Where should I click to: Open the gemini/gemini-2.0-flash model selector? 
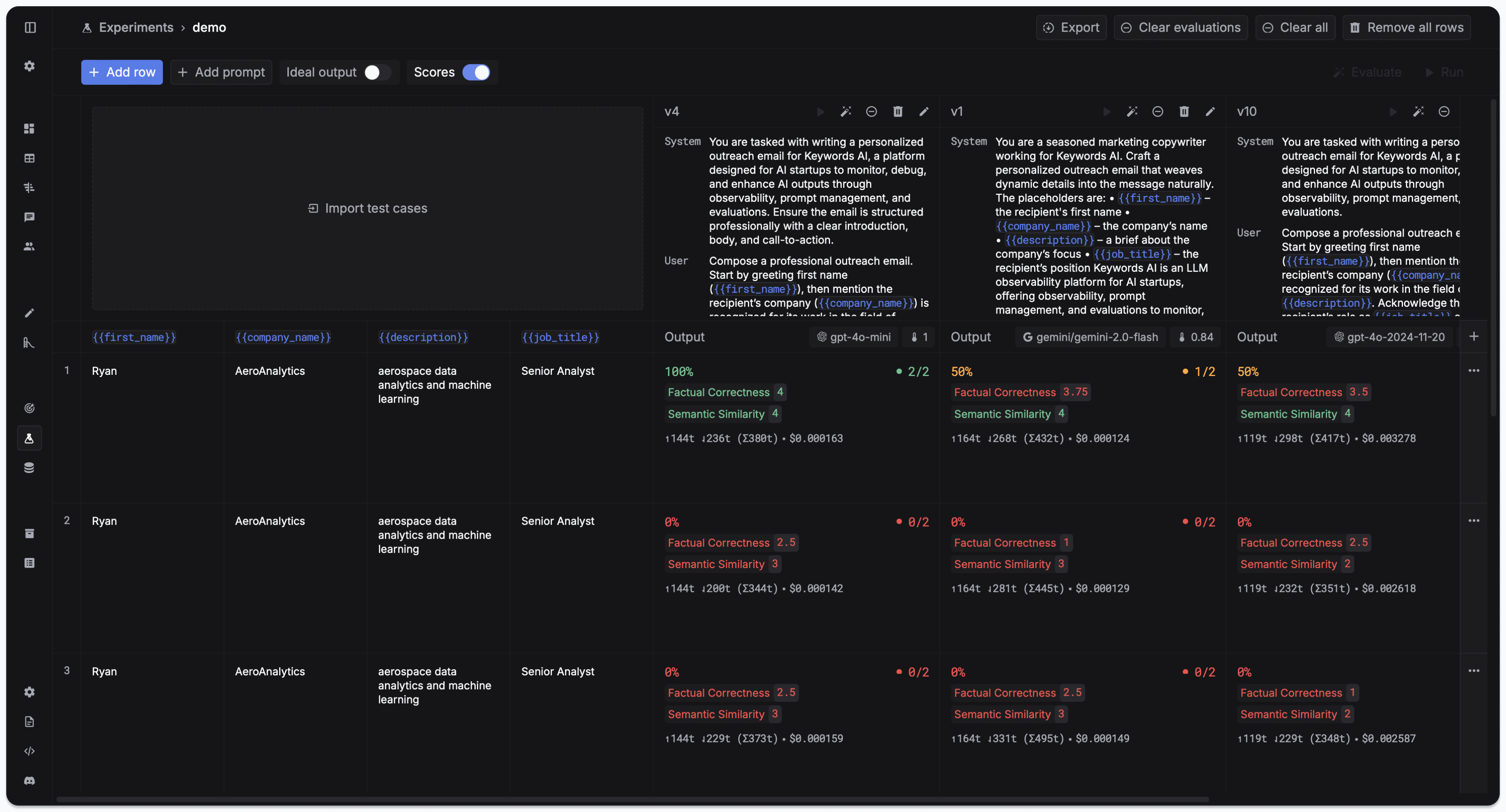(1090, 337)
